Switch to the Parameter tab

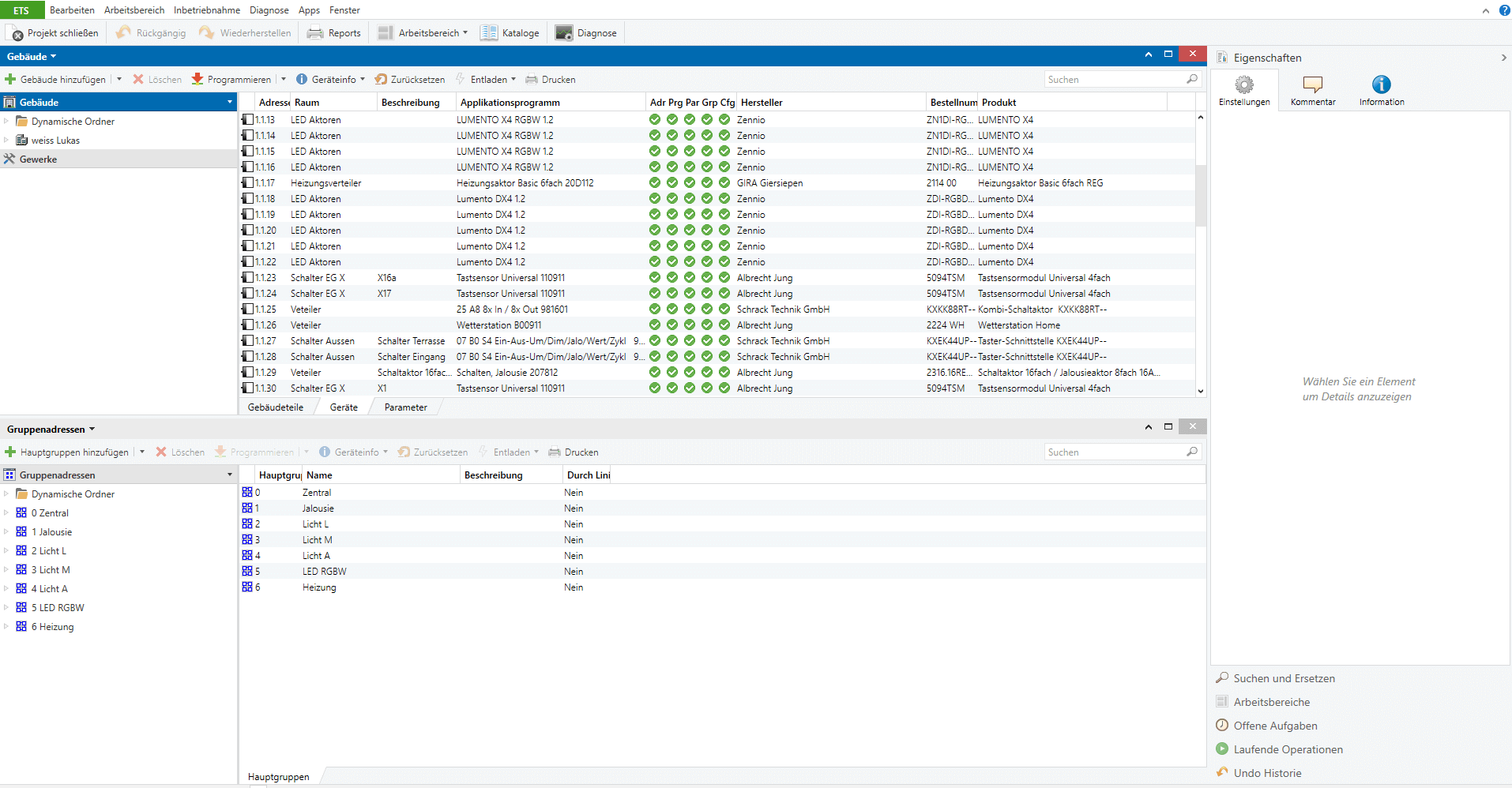pos(406,407)
